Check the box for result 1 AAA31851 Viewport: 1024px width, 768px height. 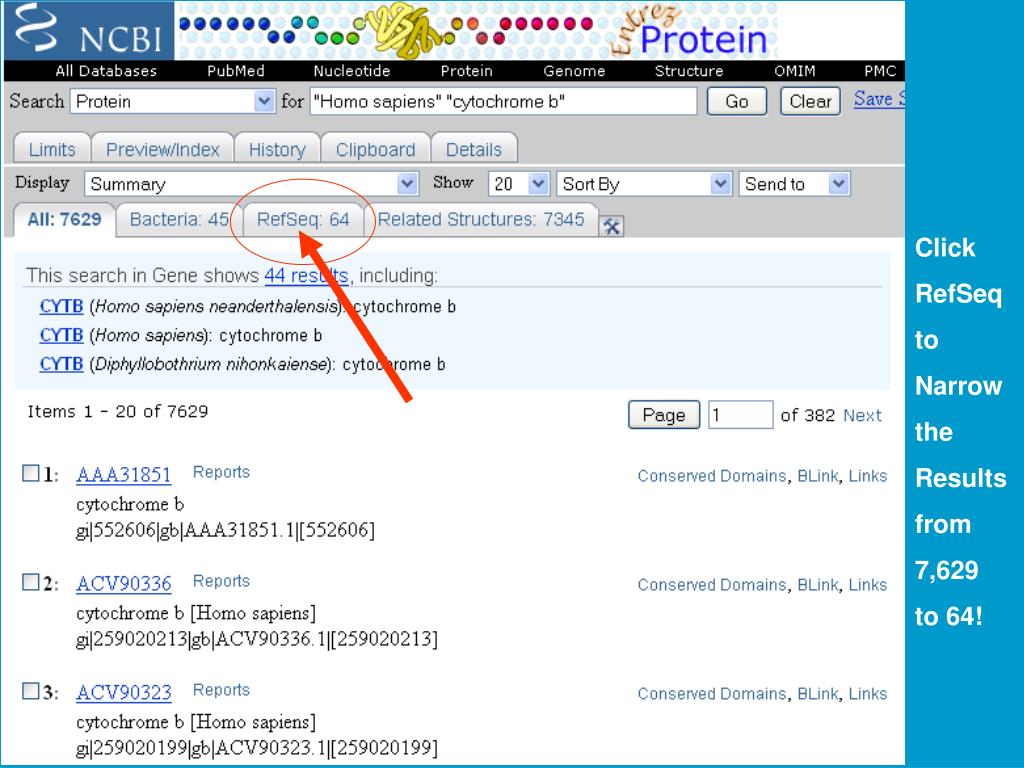click(31, 473)
